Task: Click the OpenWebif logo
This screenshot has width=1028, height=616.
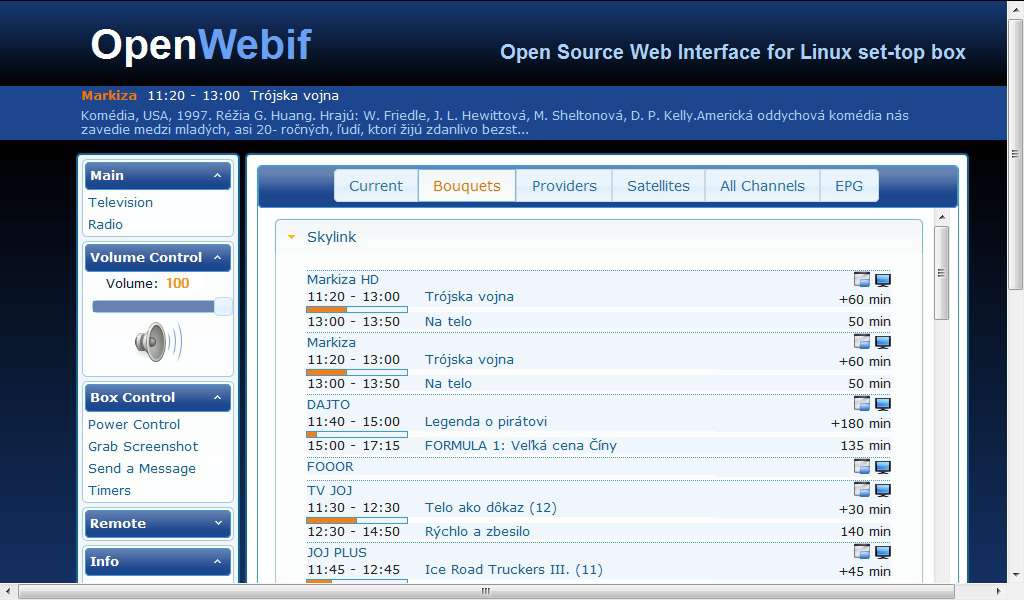Action: tap(201, 45)
